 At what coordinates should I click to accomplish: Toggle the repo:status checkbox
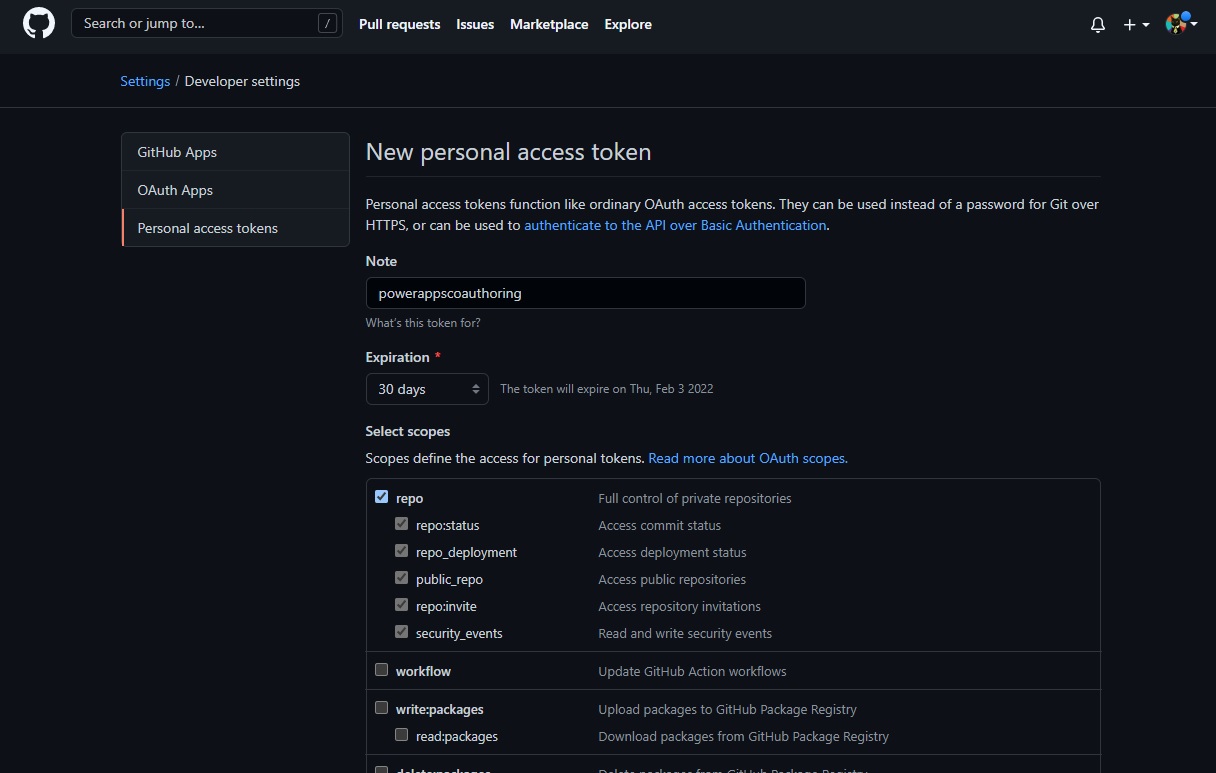point(402,524)
